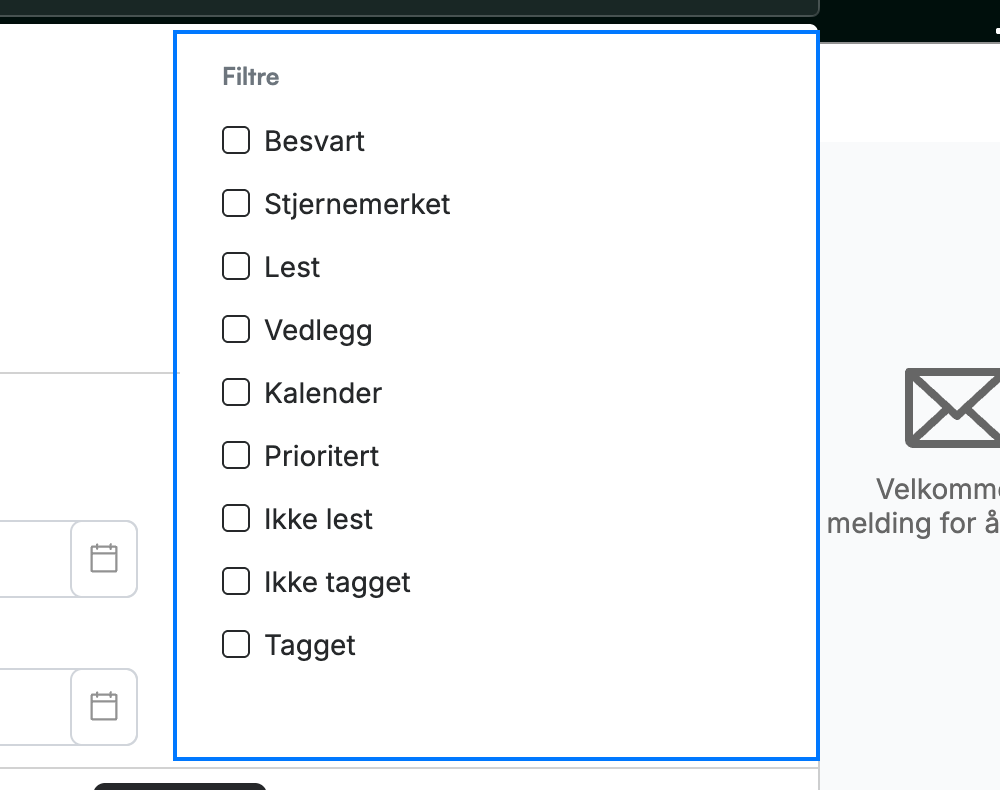Click the envelope icon in the welcome pane

coord(953,407)
